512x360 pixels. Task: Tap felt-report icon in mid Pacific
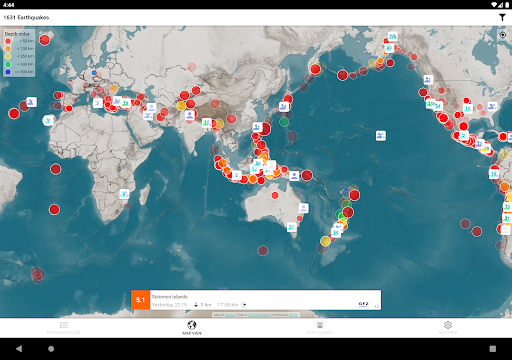(381, 136)
